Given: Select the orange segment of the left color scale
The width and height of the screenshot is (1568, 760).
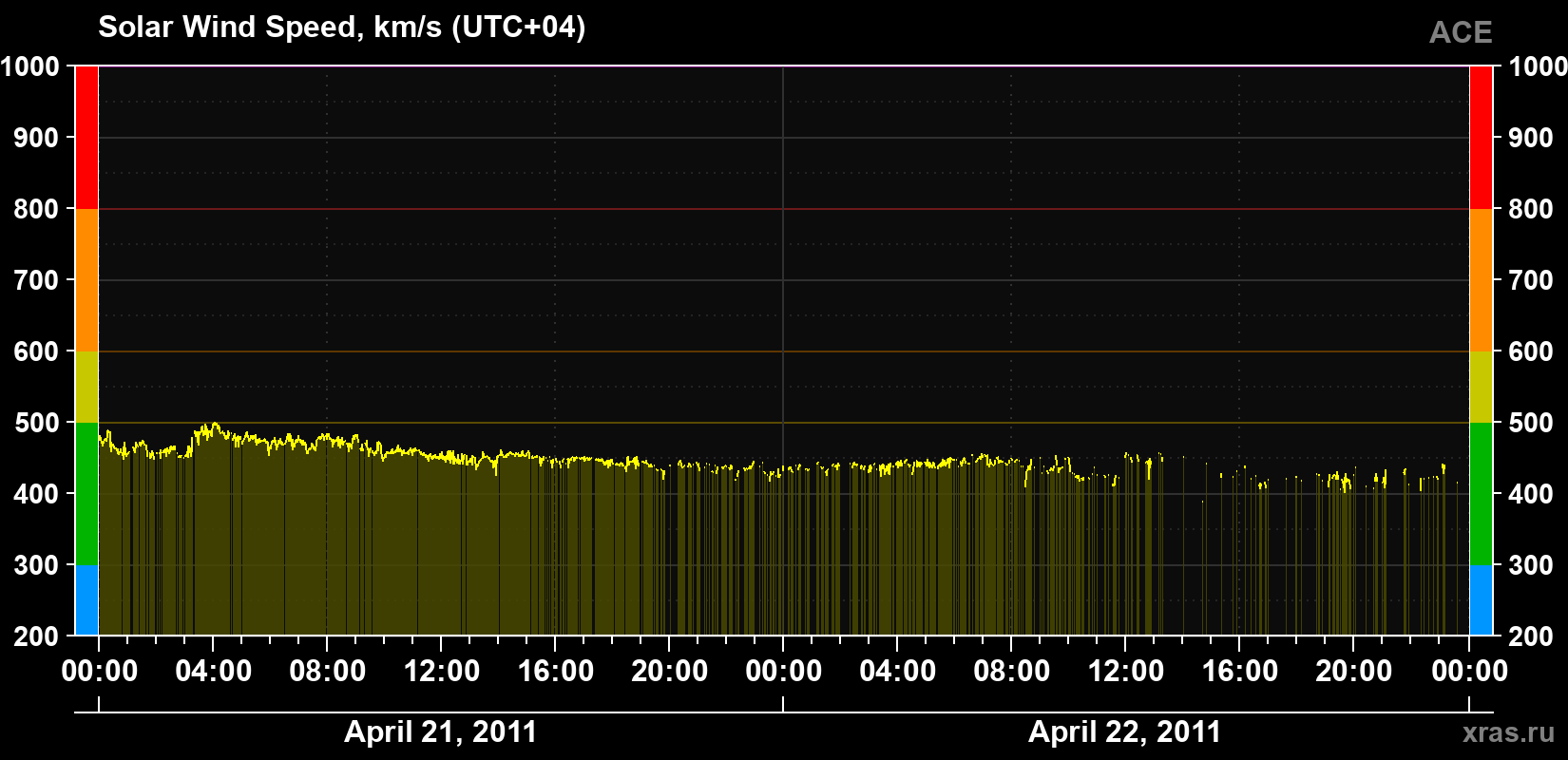Looking at the screenshot, I should [86, 280].
